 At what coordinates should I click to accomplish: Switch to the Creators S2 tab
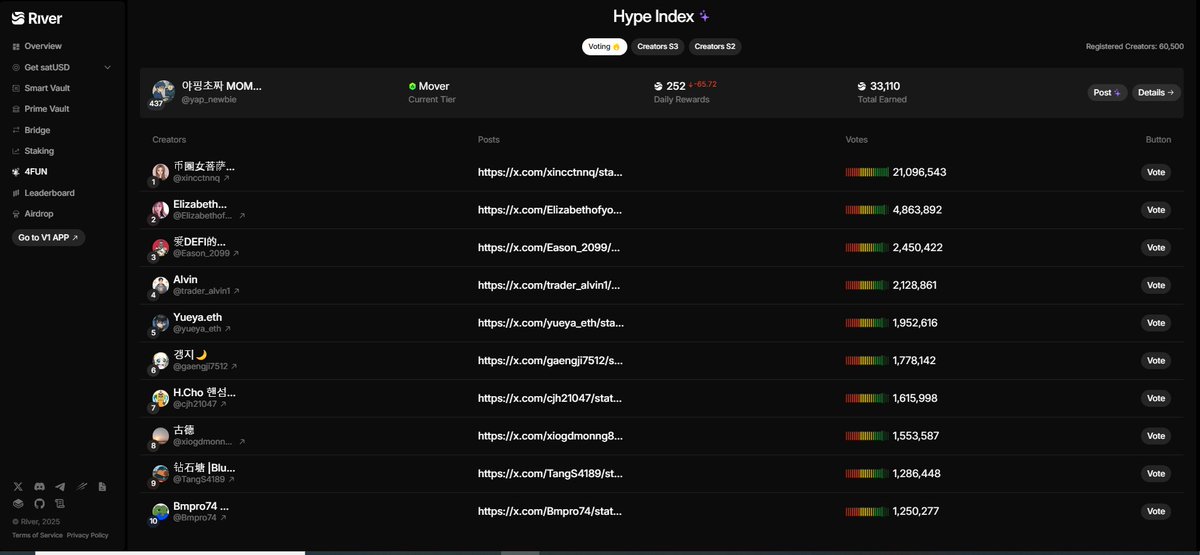(715, 47)
